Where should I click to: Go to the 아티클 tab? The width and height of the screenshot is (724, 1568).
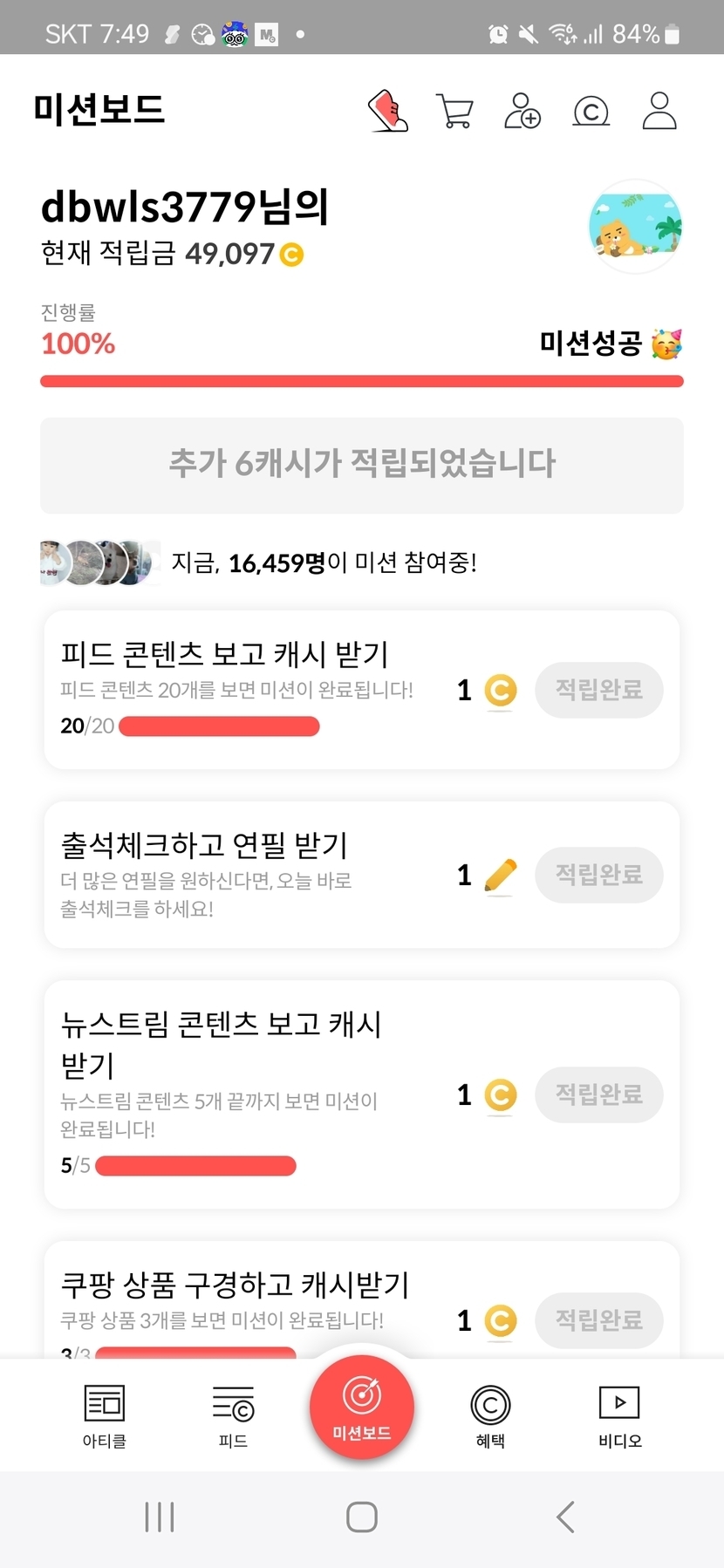point(105,1415)
